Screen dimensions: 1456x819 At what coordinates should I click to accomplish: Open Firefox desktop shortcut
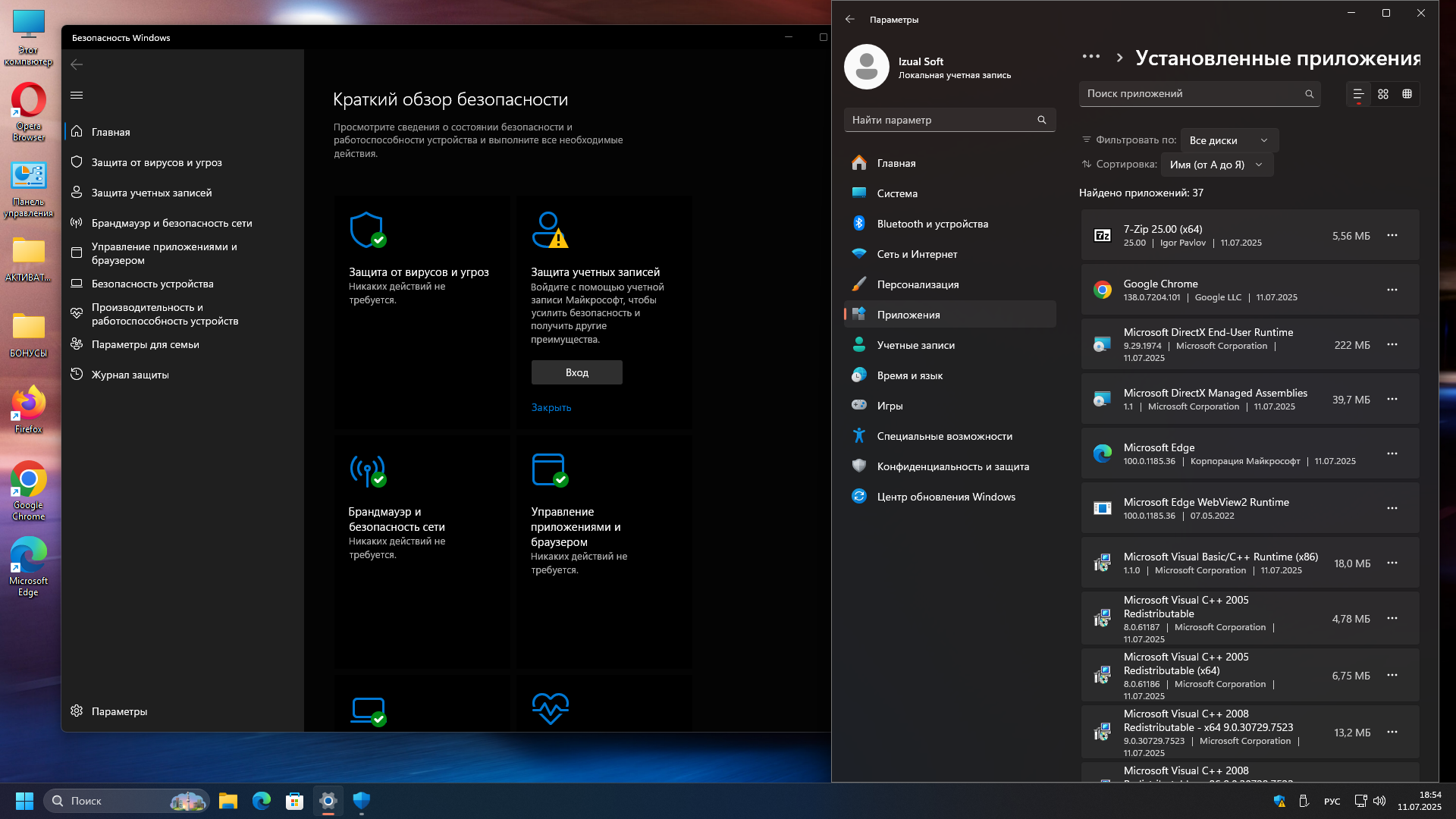[29, 409]
